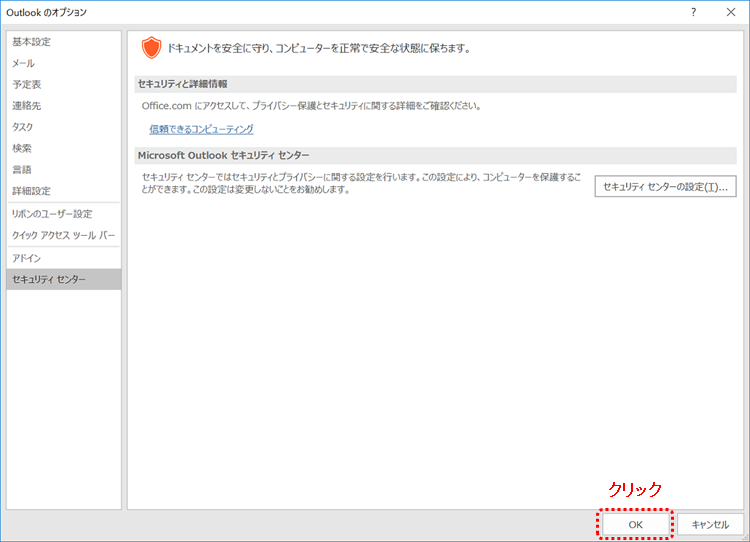This screenshot has width=750, height=542.
Task: Open クイック アクセス ツール バー settings
Action: 64,235
